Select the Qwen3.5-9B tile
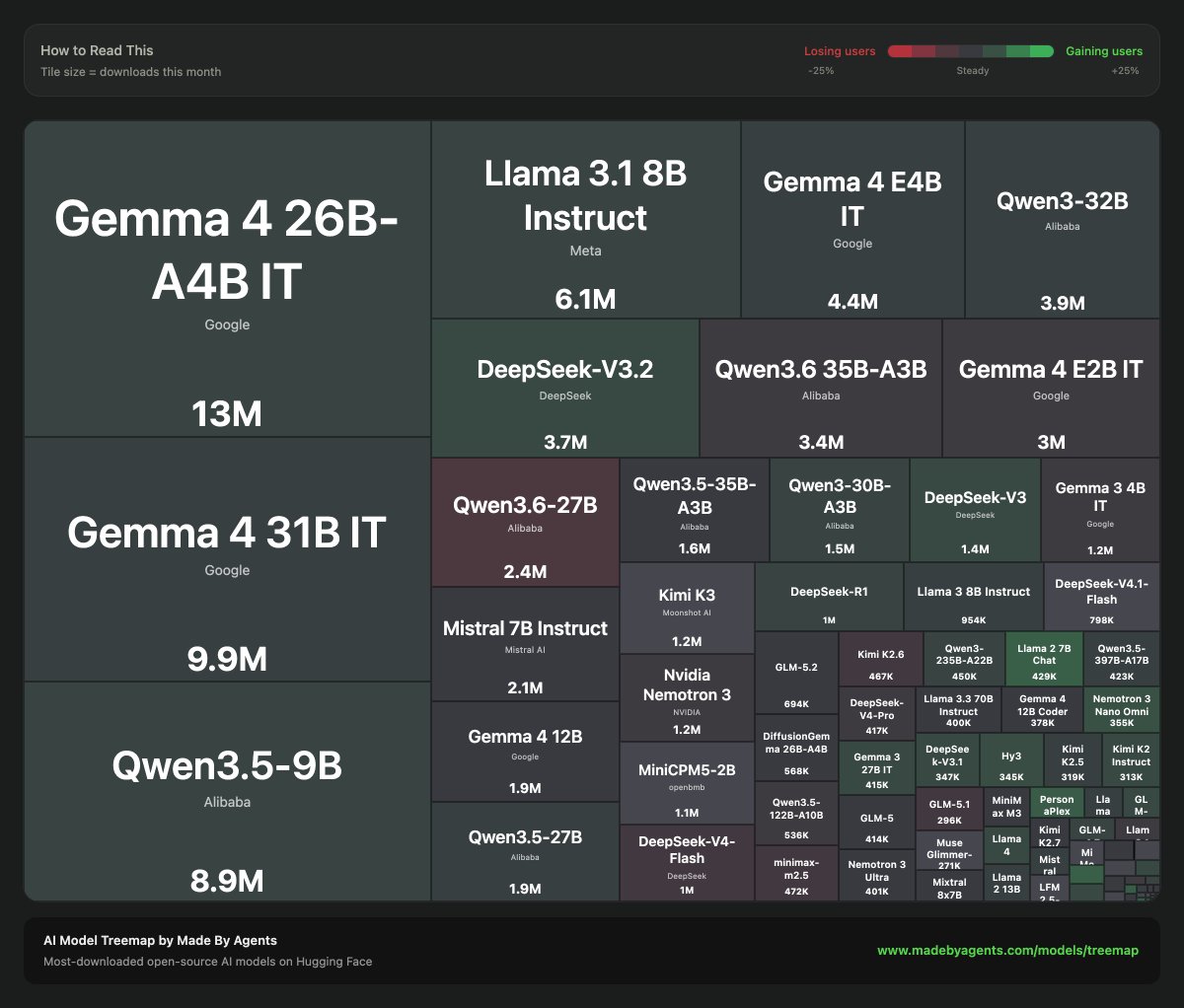This screenshot has width=1184, height=1008. pyautogui.click(x=228, y=791)
